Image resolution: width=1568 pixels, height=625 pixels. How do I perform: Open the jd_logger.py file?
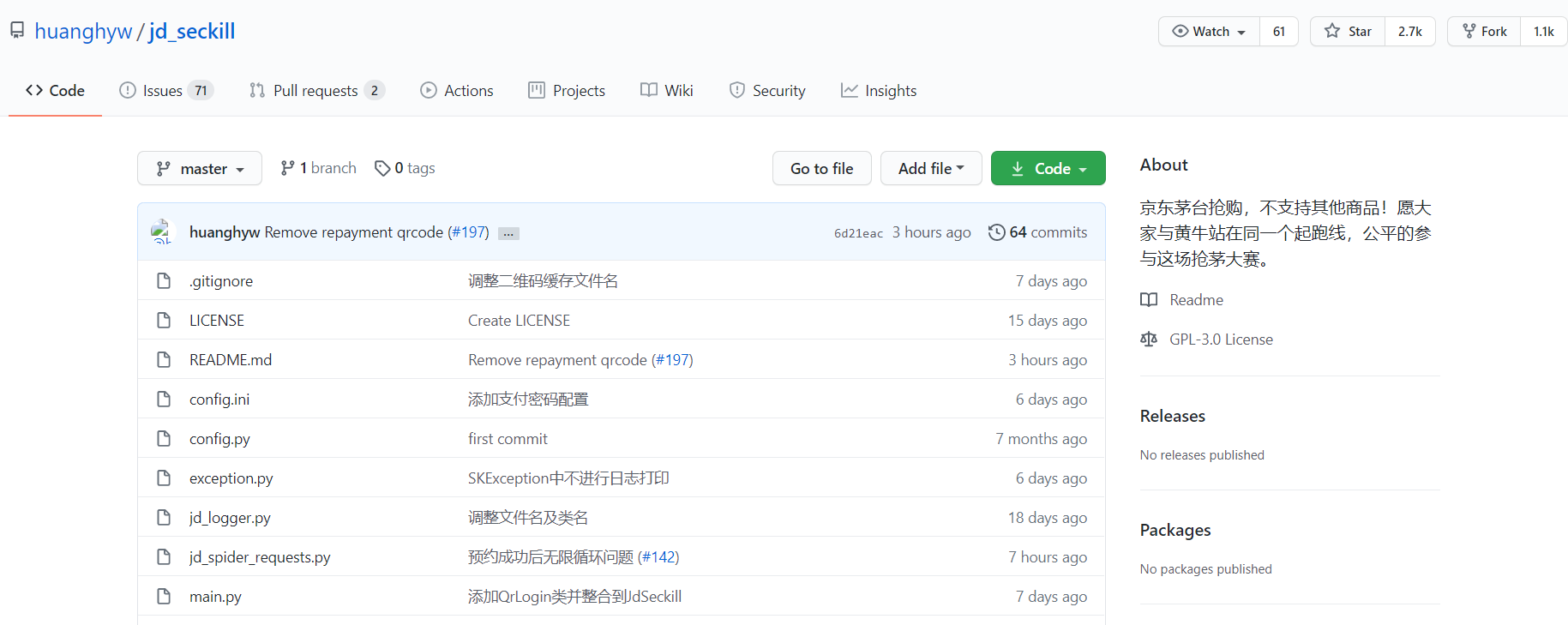230,518
